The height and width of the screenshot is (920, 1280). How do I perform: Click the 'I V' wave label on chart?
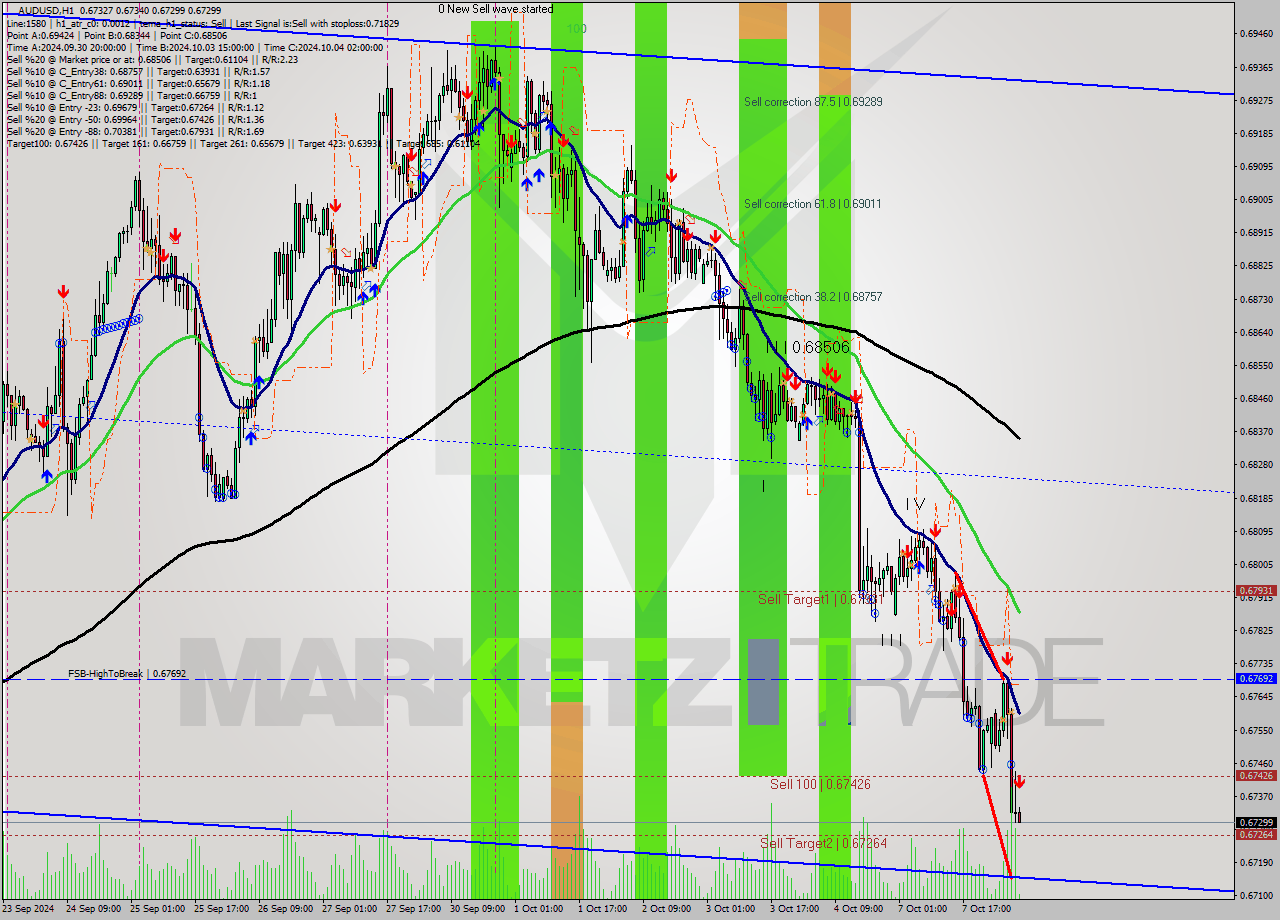coord(915,504)
